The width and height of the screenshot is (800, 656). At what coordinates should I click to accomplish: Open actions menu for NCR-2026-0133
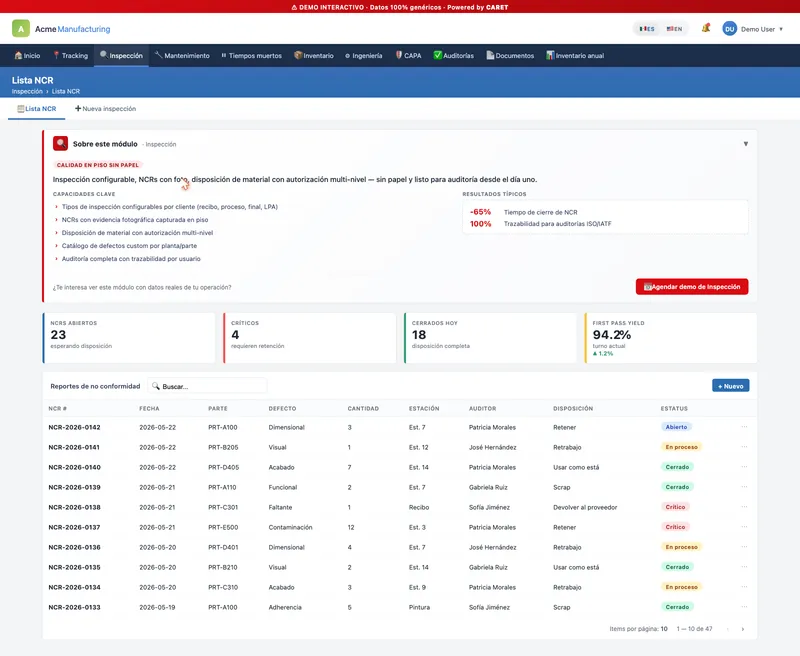click(744, 607)
